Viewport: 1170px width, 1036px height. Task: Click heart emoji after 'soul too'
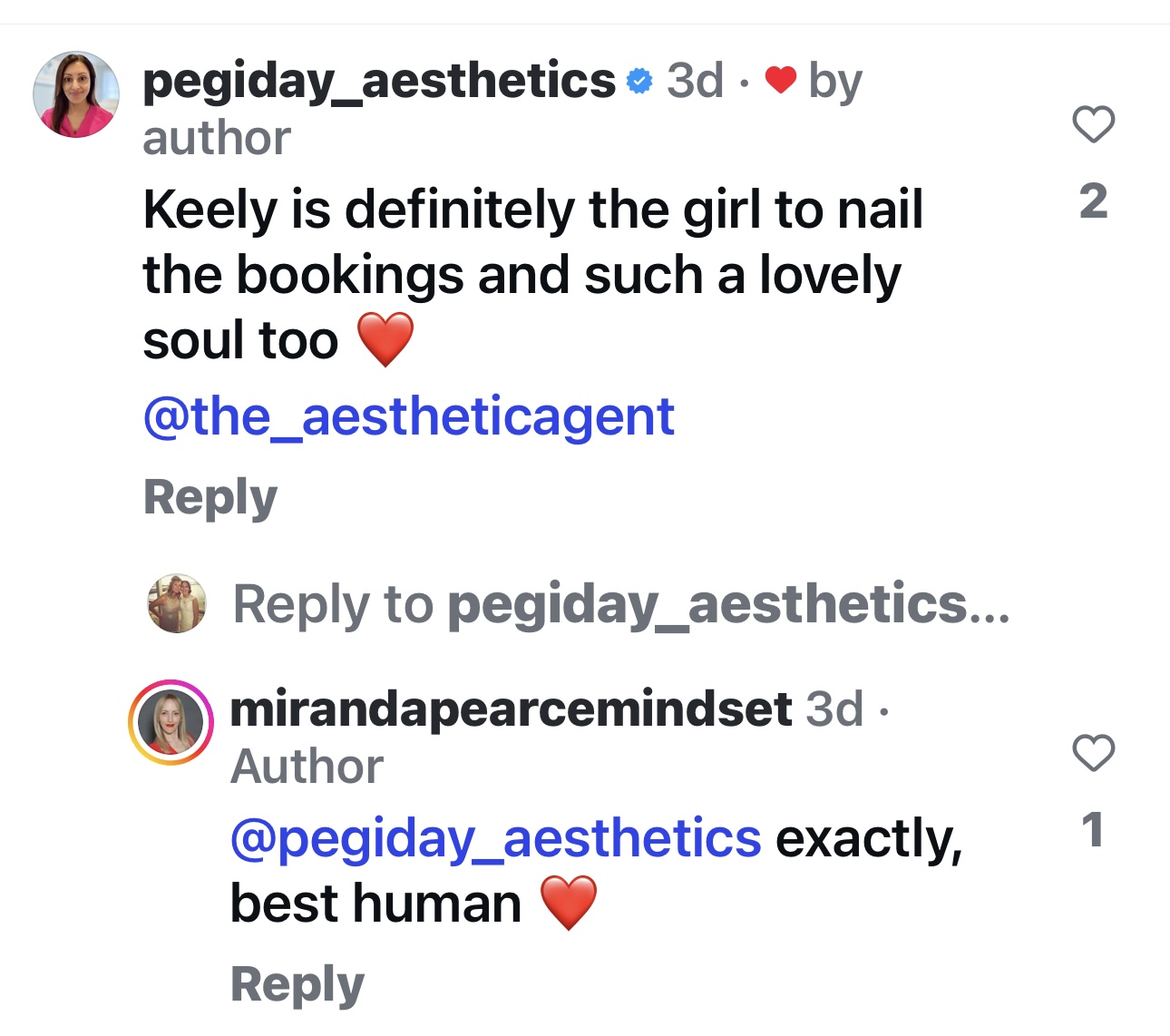pyautogui.click(x=385, y=340)
